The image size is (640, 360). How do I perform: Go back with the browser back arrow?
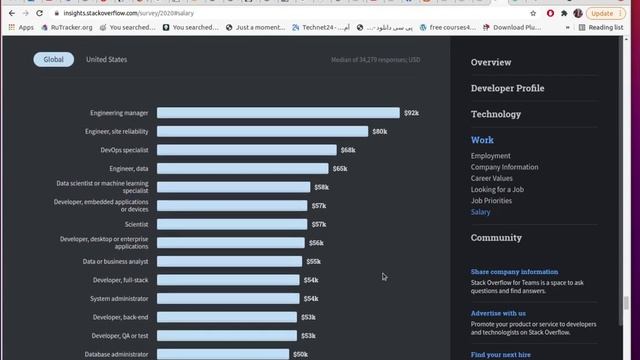click(x=12, y=13)
